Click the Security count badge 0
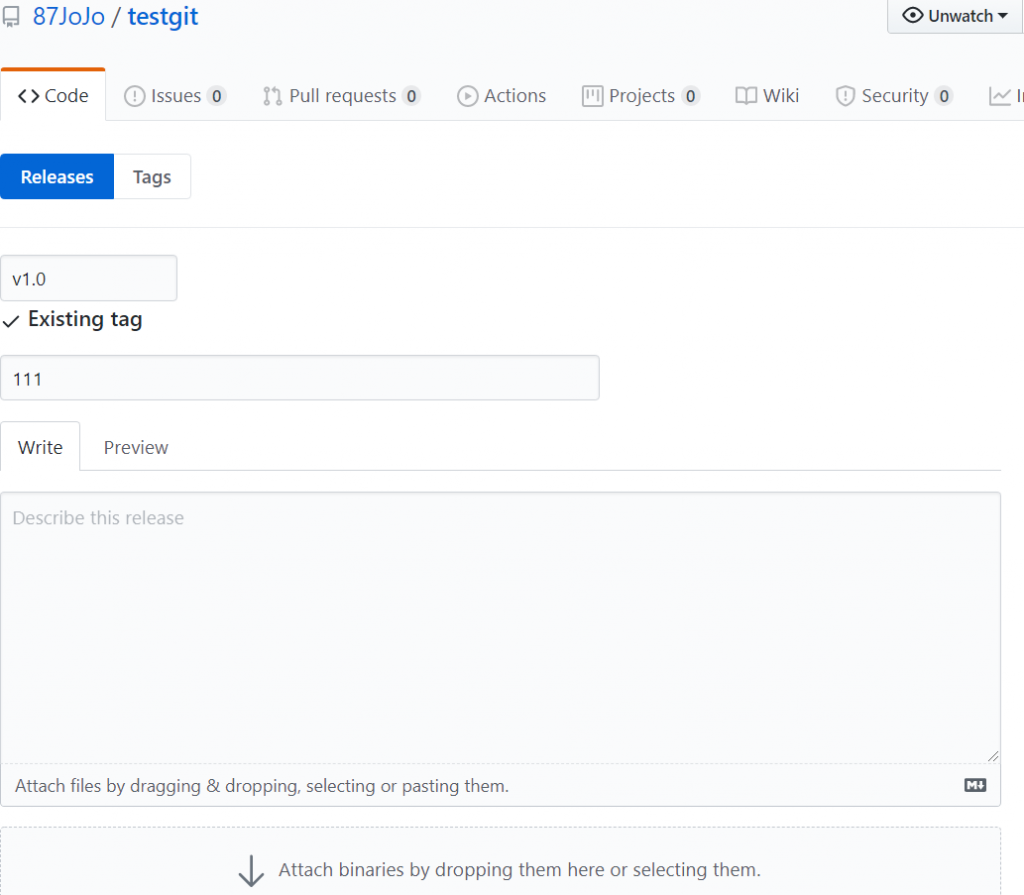 pyautogui.click(x=944, y=96)
